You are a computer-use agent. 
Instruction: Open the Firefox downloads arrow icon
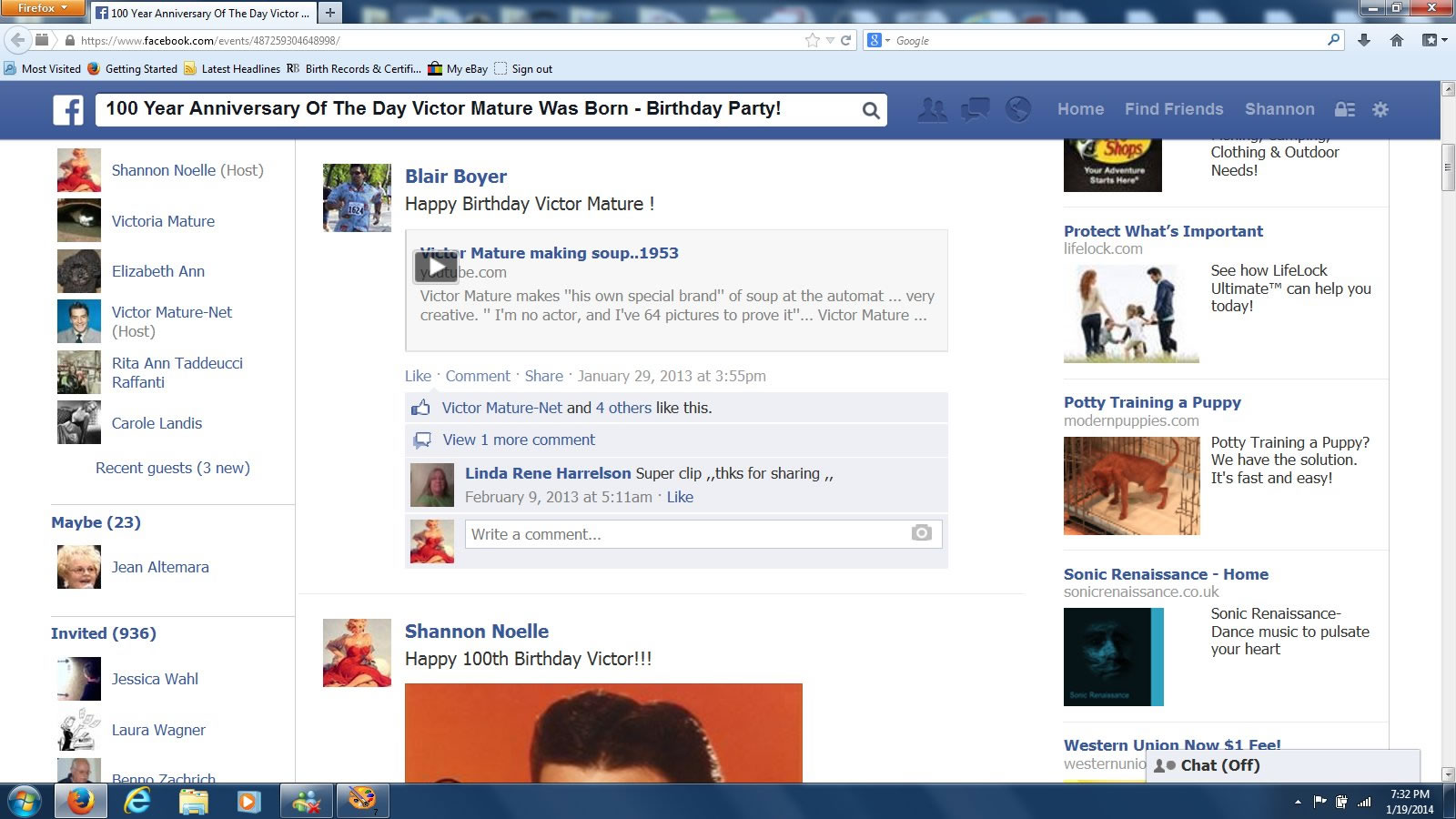(1363, 40)
